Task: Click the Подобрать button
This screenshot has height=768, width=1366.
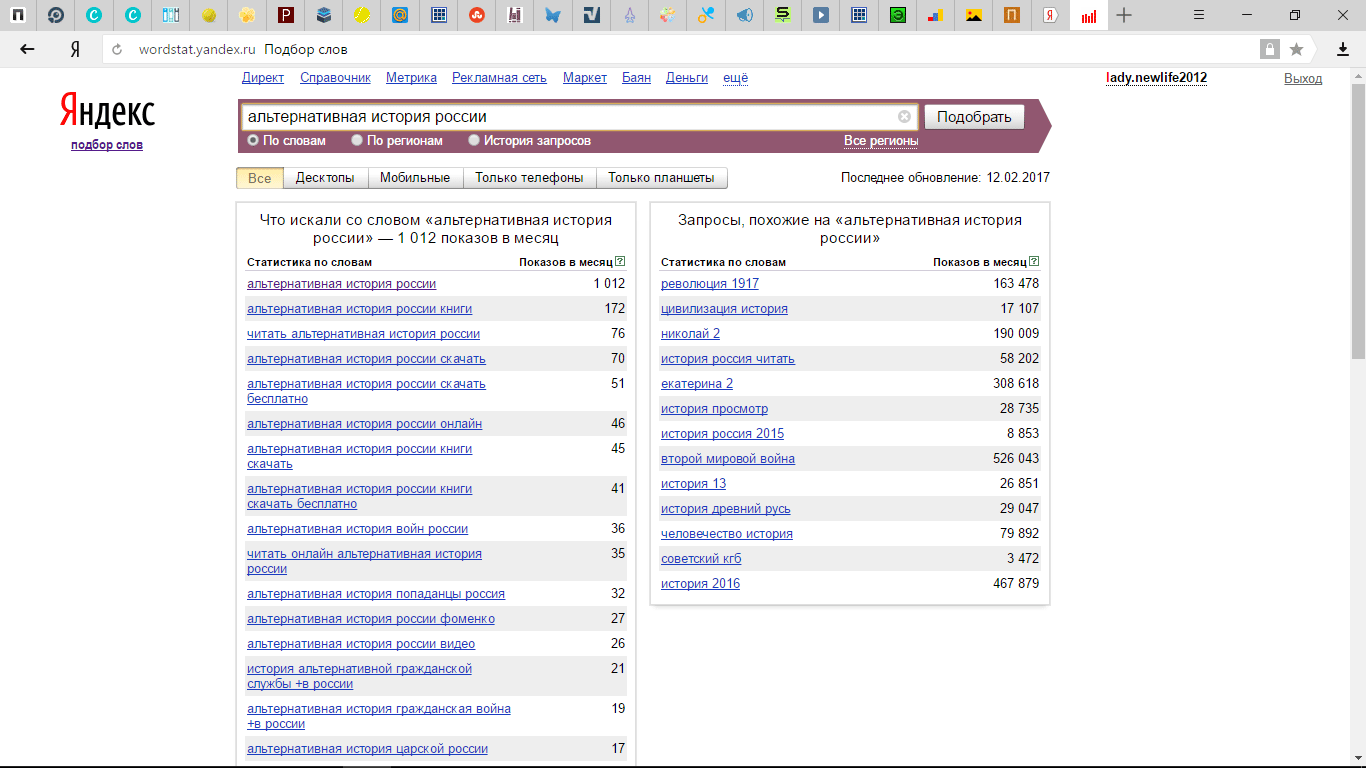Action: [975, 117]
